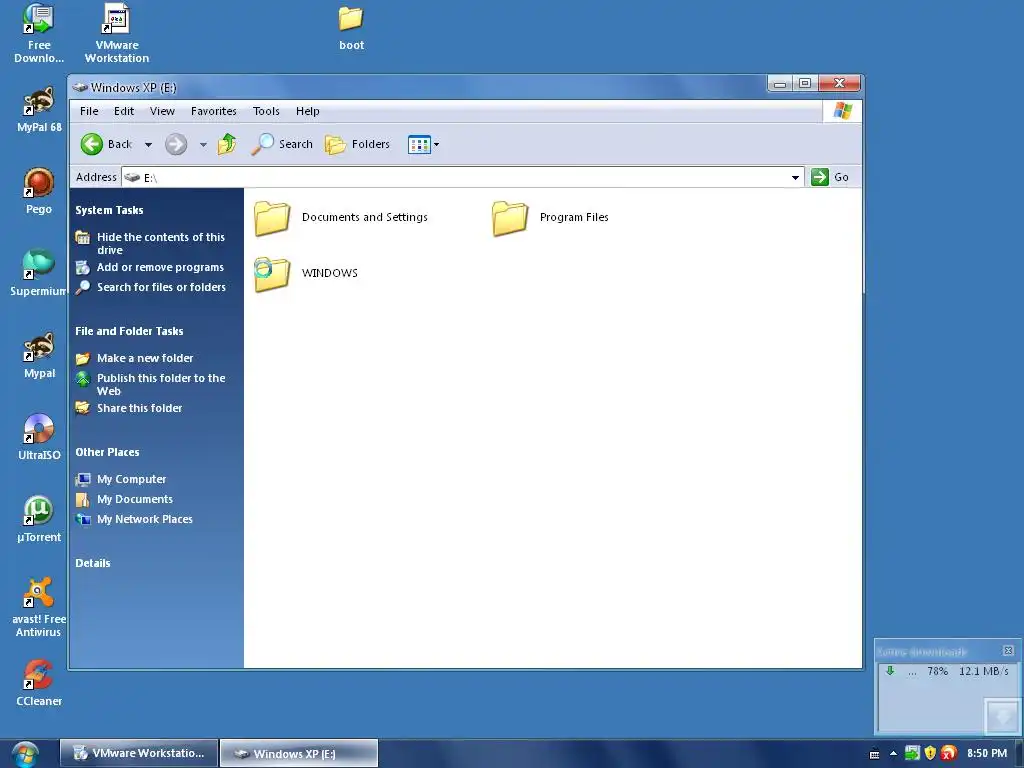
Task: Open the File menu
Action: click(89, 111)
